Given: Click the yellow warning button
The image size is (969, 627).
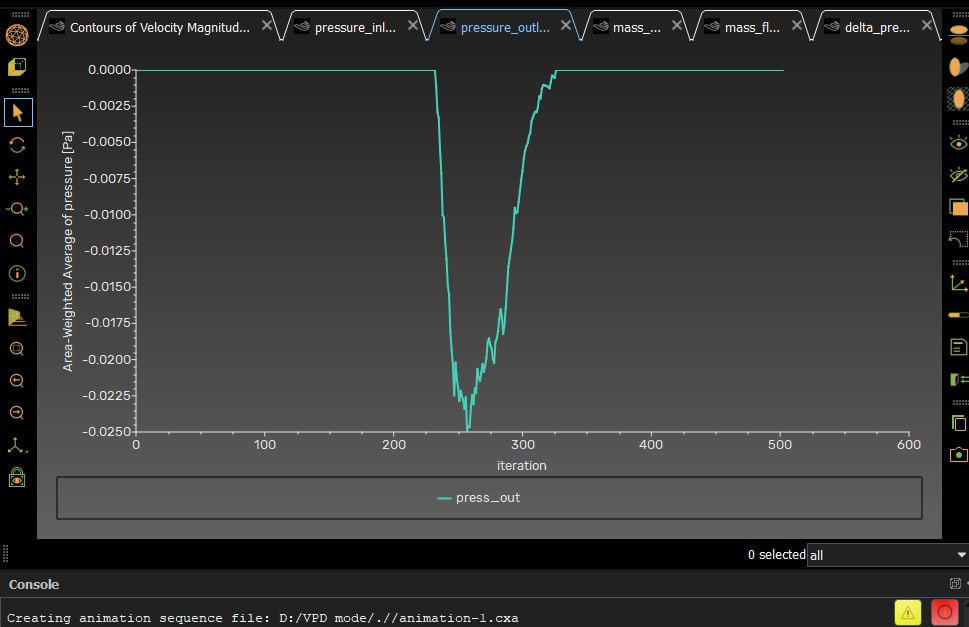Looking at the screenshot, I should tap(907, 612).
